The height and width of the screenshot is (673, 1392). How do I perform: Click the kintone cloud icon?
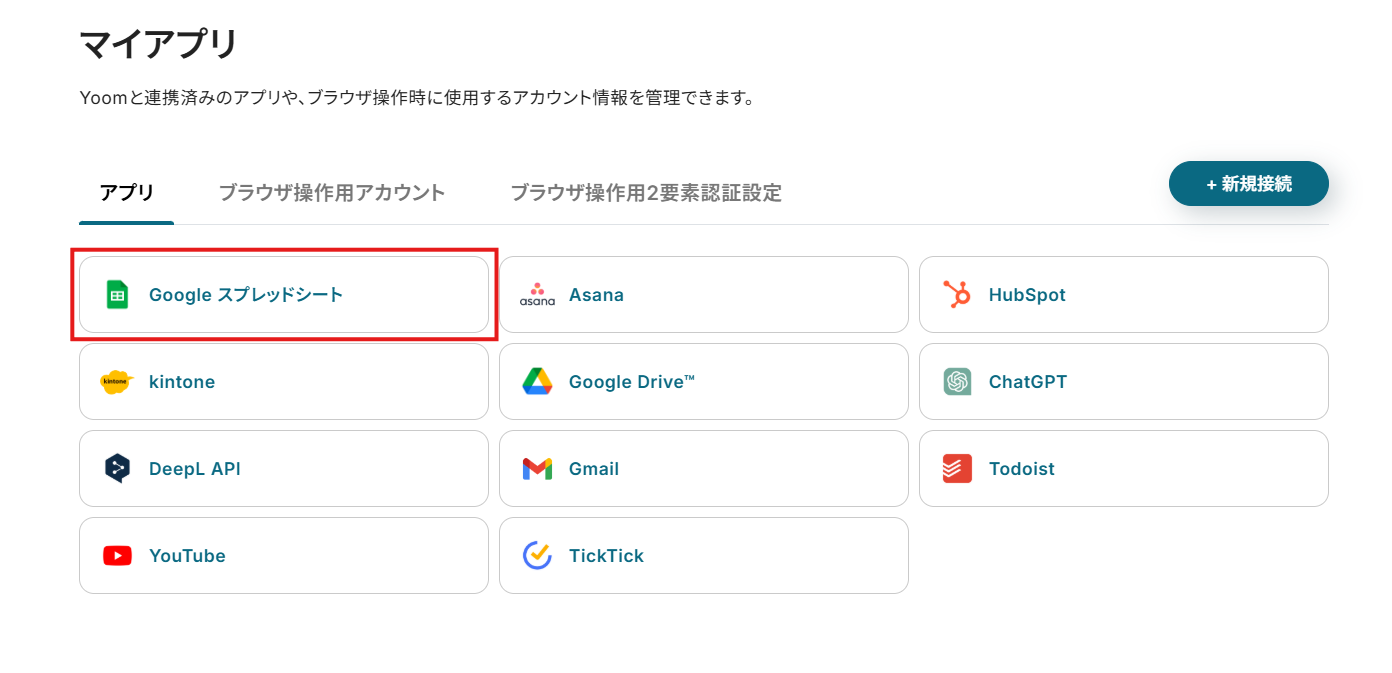(117, 382)
